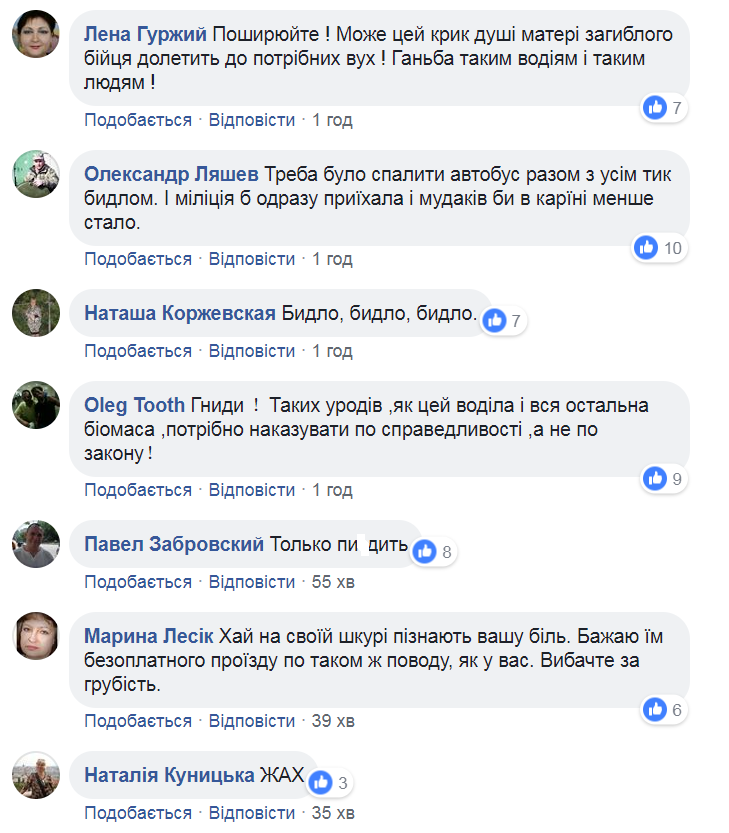729x833 pixels.
Task: Click Подобається under Марина Лесік's comment
Action: click(137, 721)
